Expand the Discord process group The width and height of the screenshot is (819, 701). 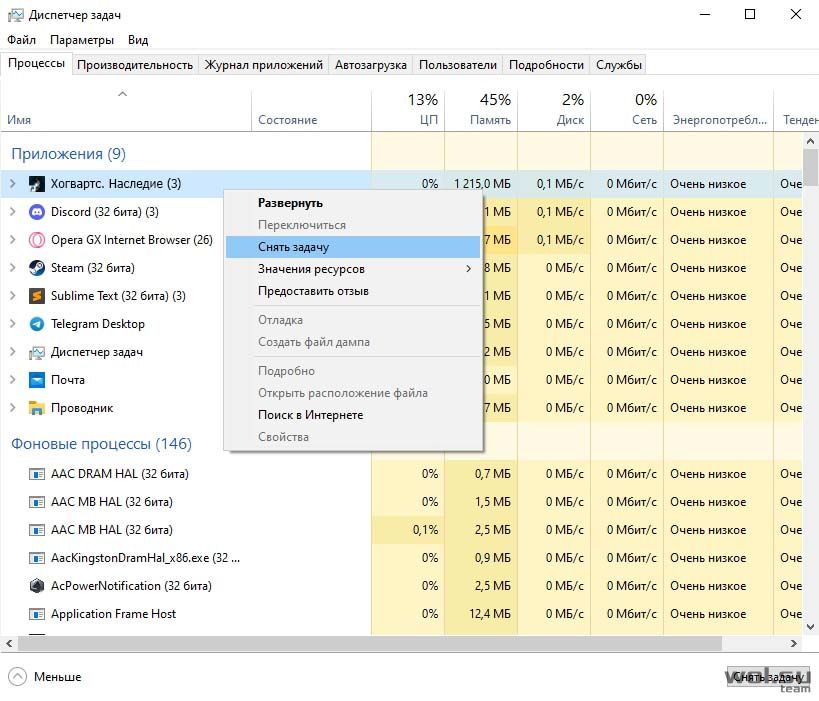pyautogui.click(x=13, y=212)
